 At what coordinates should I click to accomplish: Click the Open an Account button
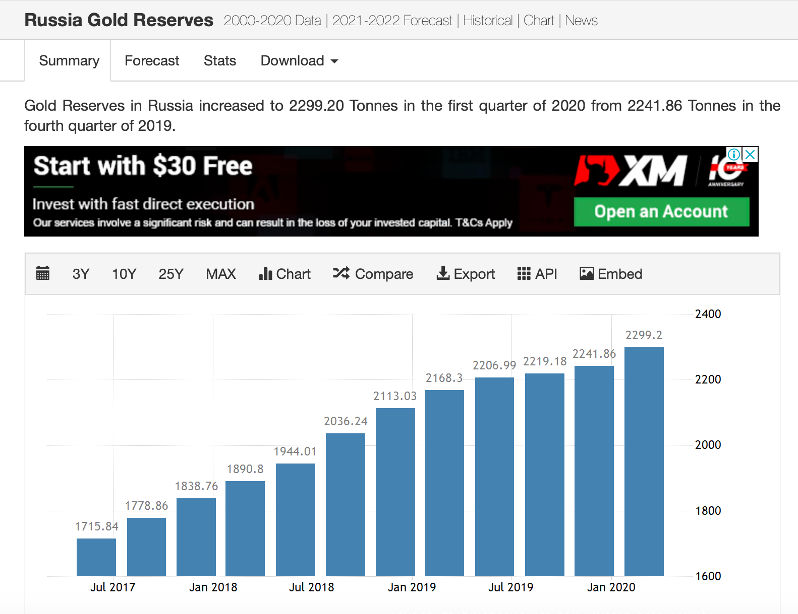coord(661,211)
